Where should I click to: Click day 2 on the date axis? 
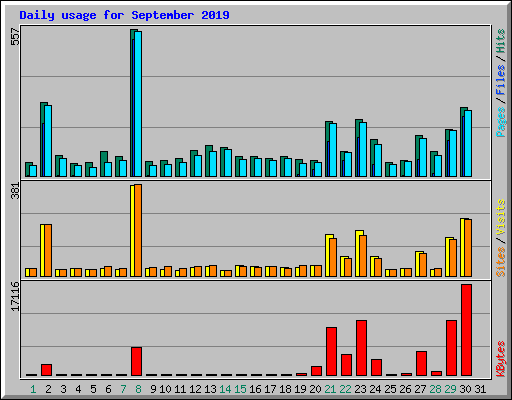click(x=48, y=389)
